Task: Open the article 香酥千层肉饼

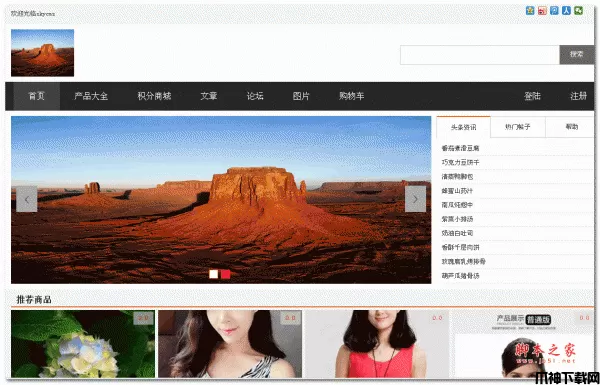Action: tap(460, 247)
